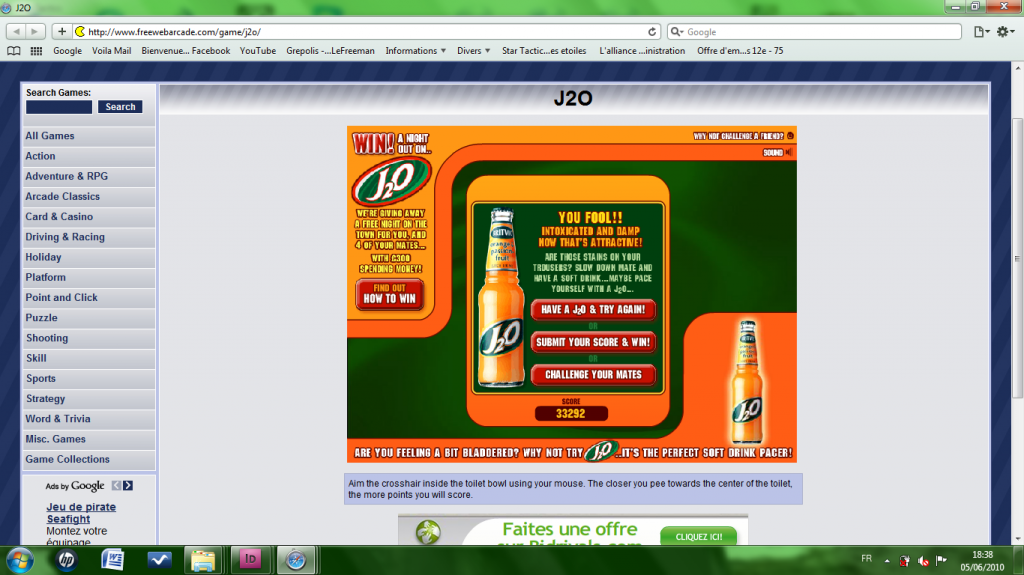Open the Windows Start menu orb
This screenshot has width=1024, height=575.
(20, 560)
